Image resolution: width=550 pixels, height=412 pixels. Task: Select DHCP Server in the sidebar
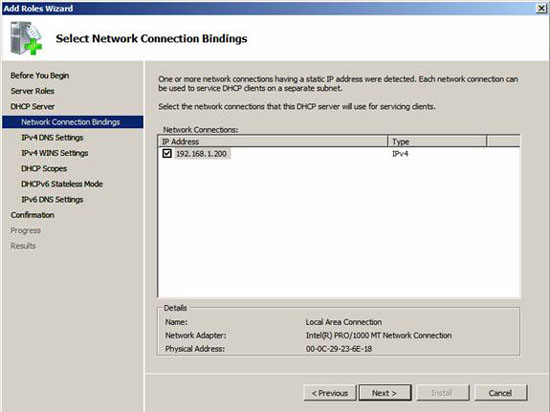coord(32,106)
